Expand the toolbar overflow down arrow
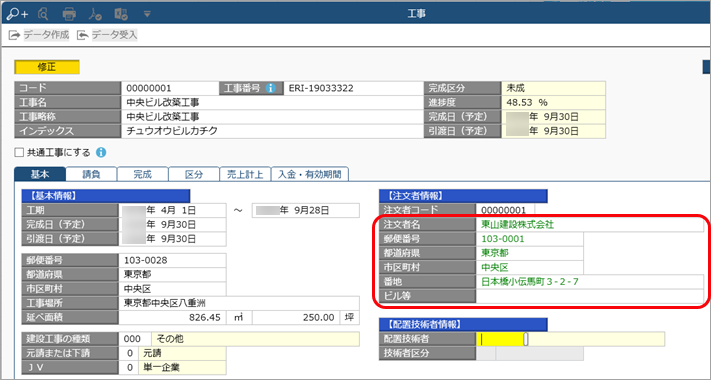 (x=147, y=15)
